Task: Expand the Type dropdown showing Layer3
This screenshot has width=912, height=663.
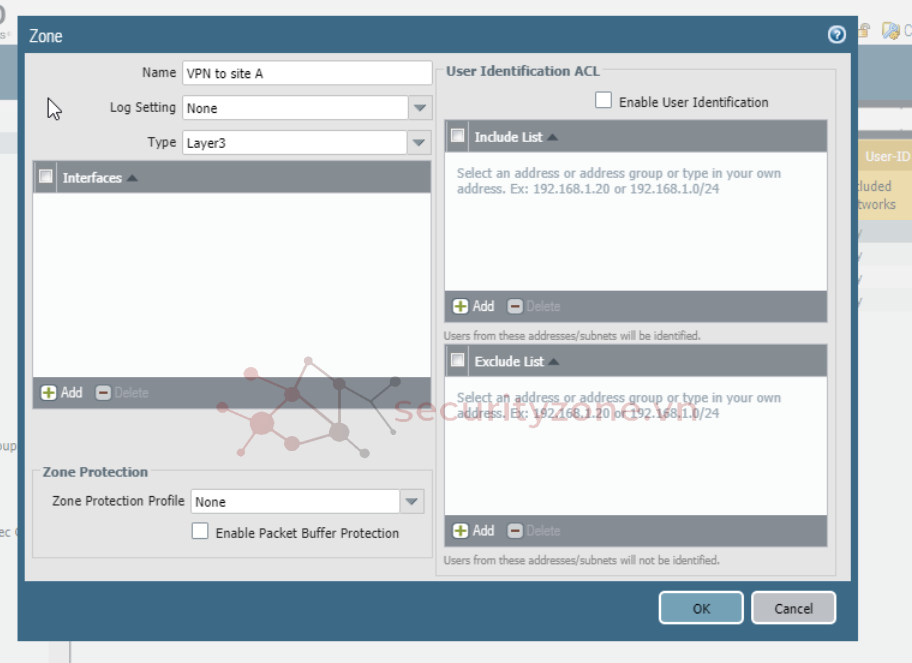Action: click(420, 143)
